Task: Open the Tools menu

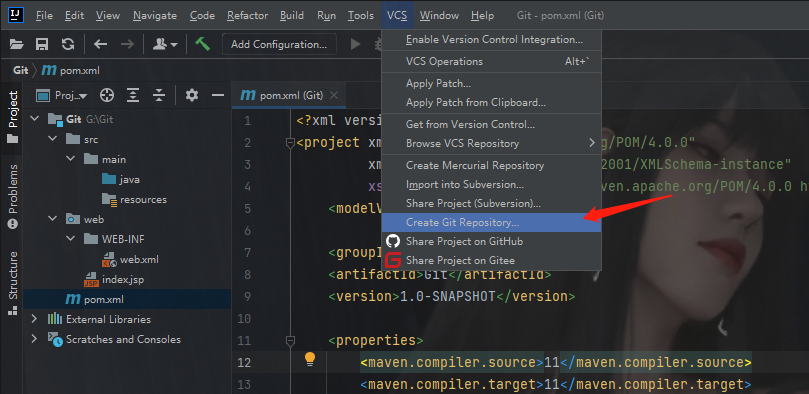Action: click(x=361, y=15)
